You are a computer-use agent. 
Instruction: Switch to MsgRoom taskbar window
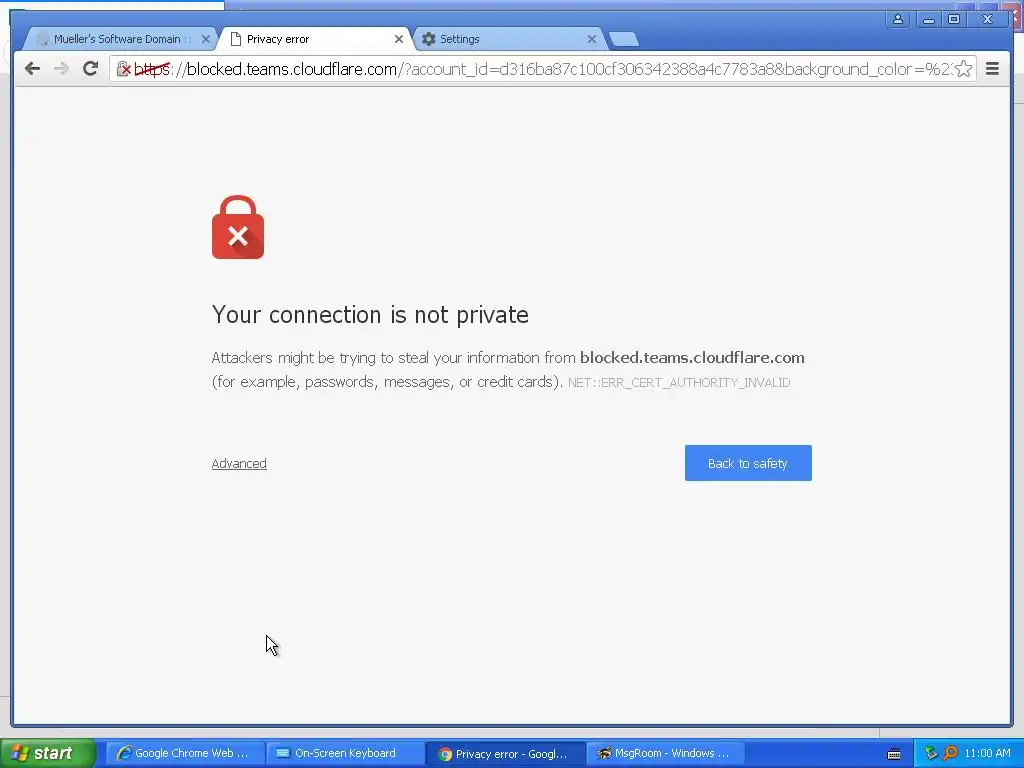(x=662, y=753)
